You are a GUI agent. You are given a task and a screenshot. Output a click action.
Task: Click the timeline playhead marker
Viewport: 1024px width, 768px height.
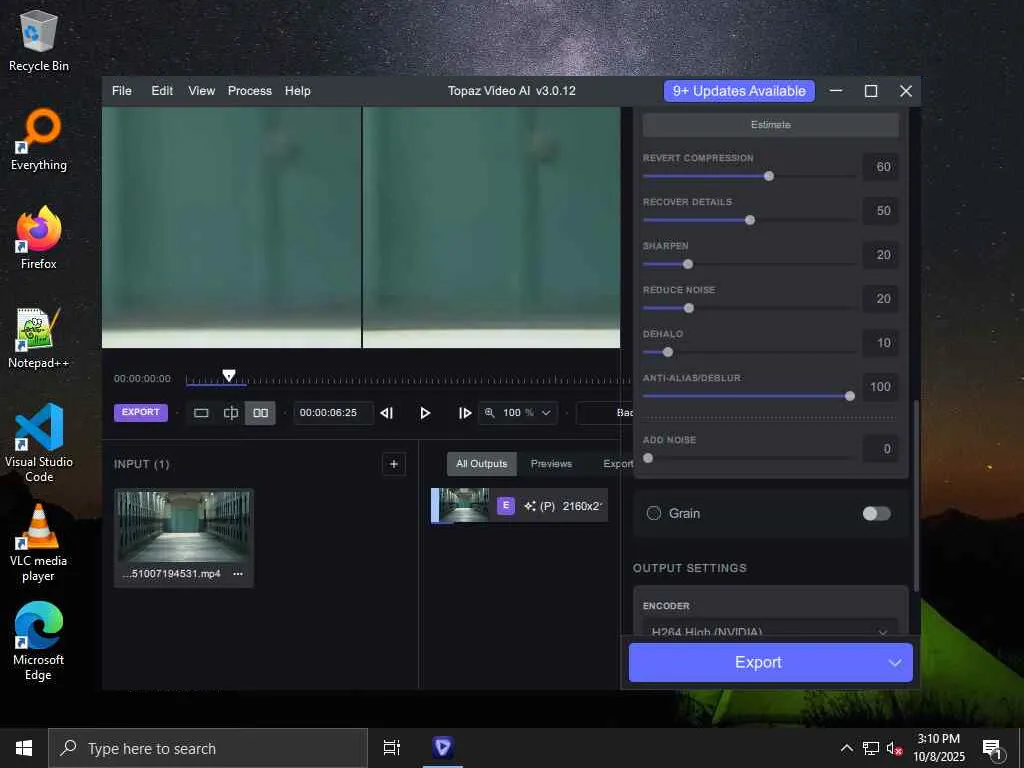pos(229,376)
